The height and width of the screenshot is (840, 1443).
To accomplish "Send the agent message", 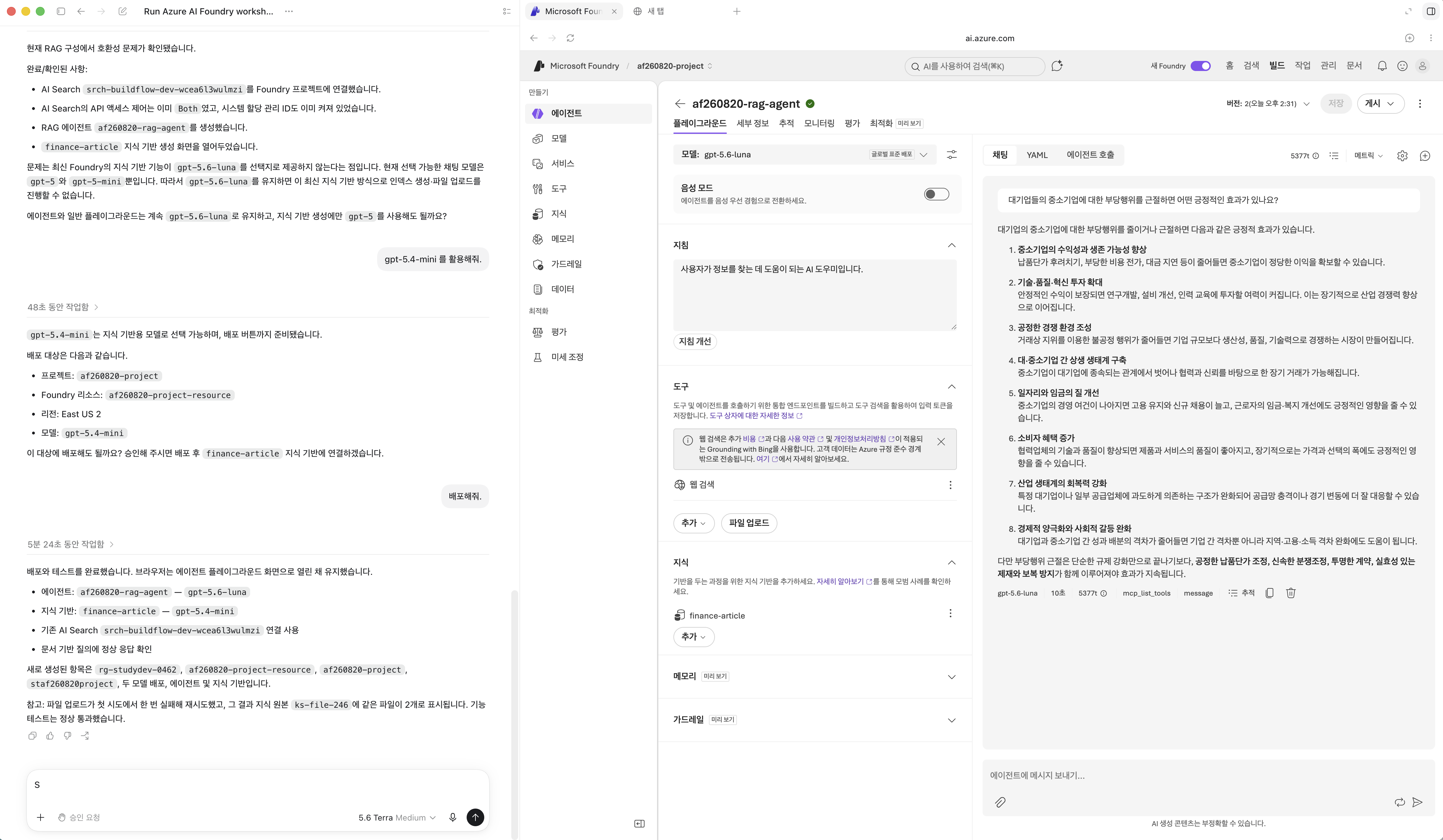I will [1418, 802].
